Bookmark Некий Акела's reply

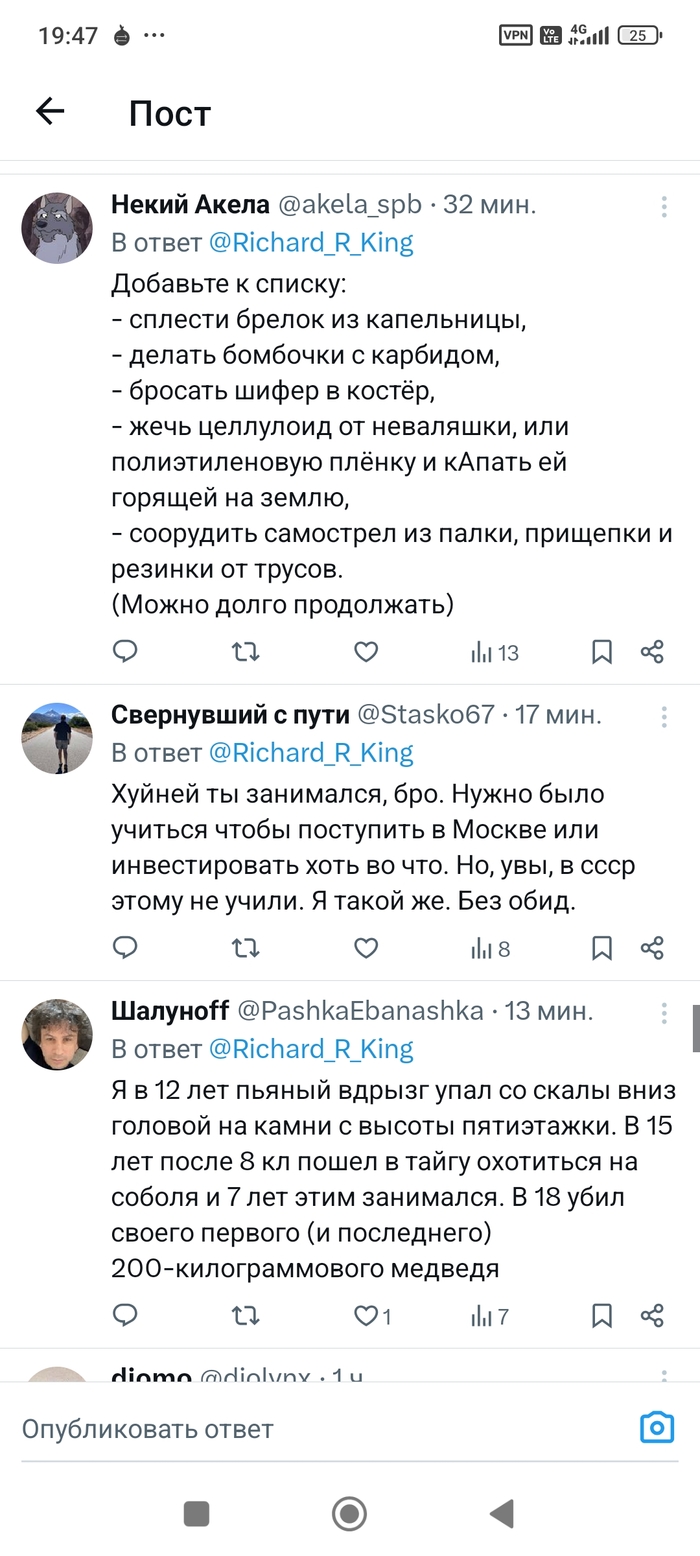coord(602,653)
